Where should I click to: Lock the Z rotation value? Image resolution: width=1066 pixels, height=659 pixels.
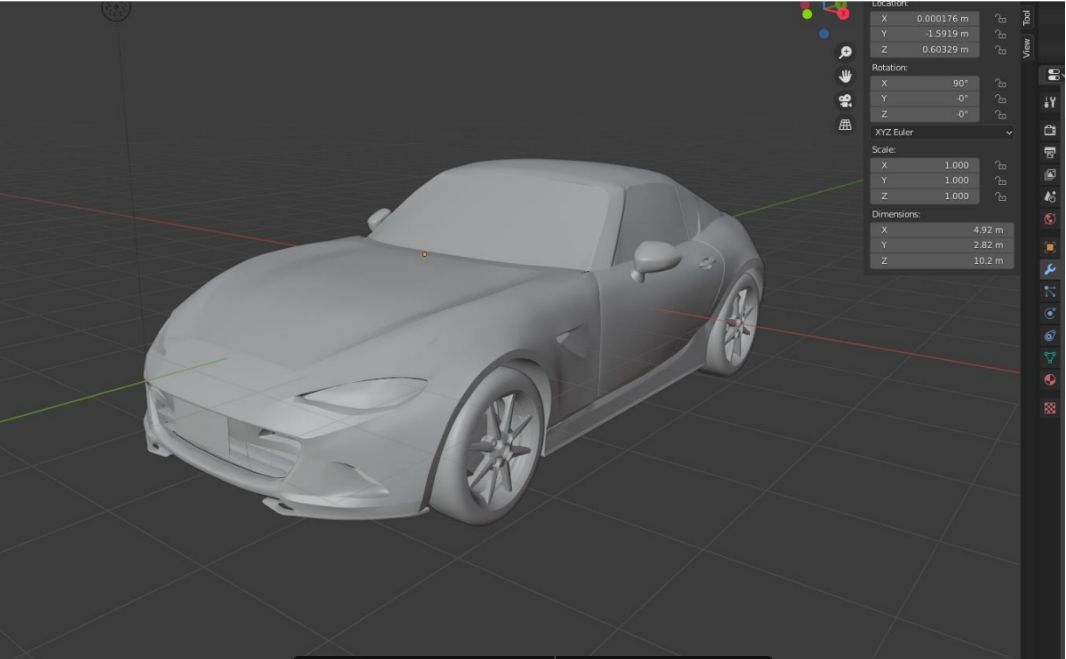coord(1000,113)
